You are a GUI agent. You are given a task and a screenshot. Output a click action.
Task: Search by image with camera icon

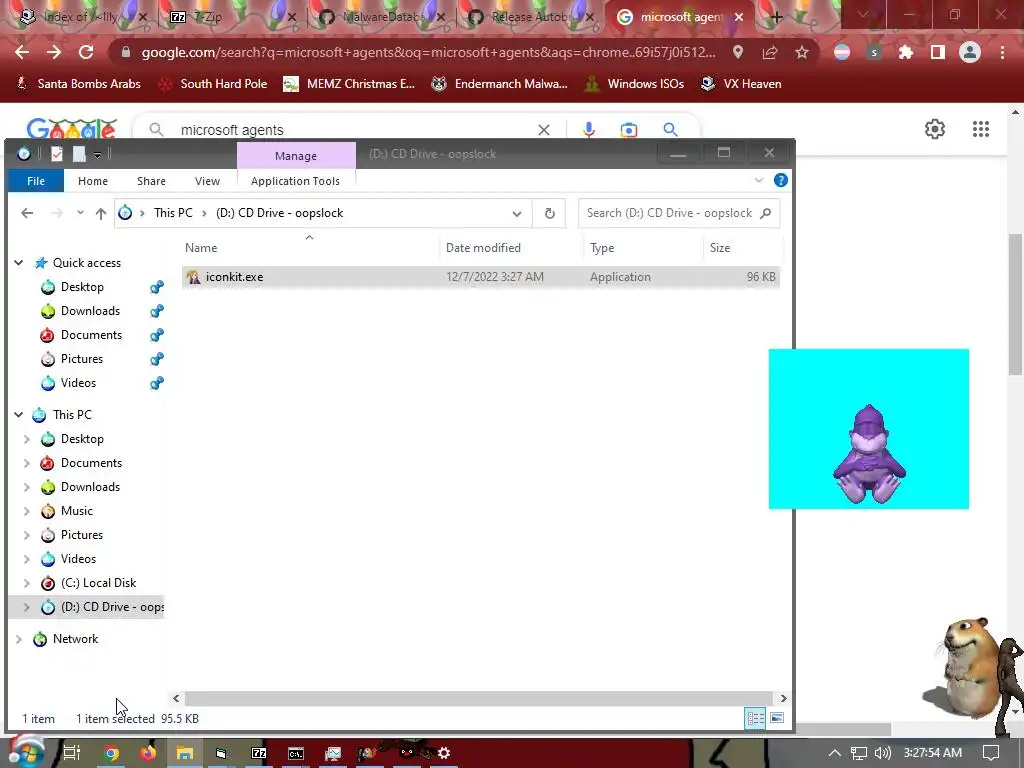tap(629, 130)
